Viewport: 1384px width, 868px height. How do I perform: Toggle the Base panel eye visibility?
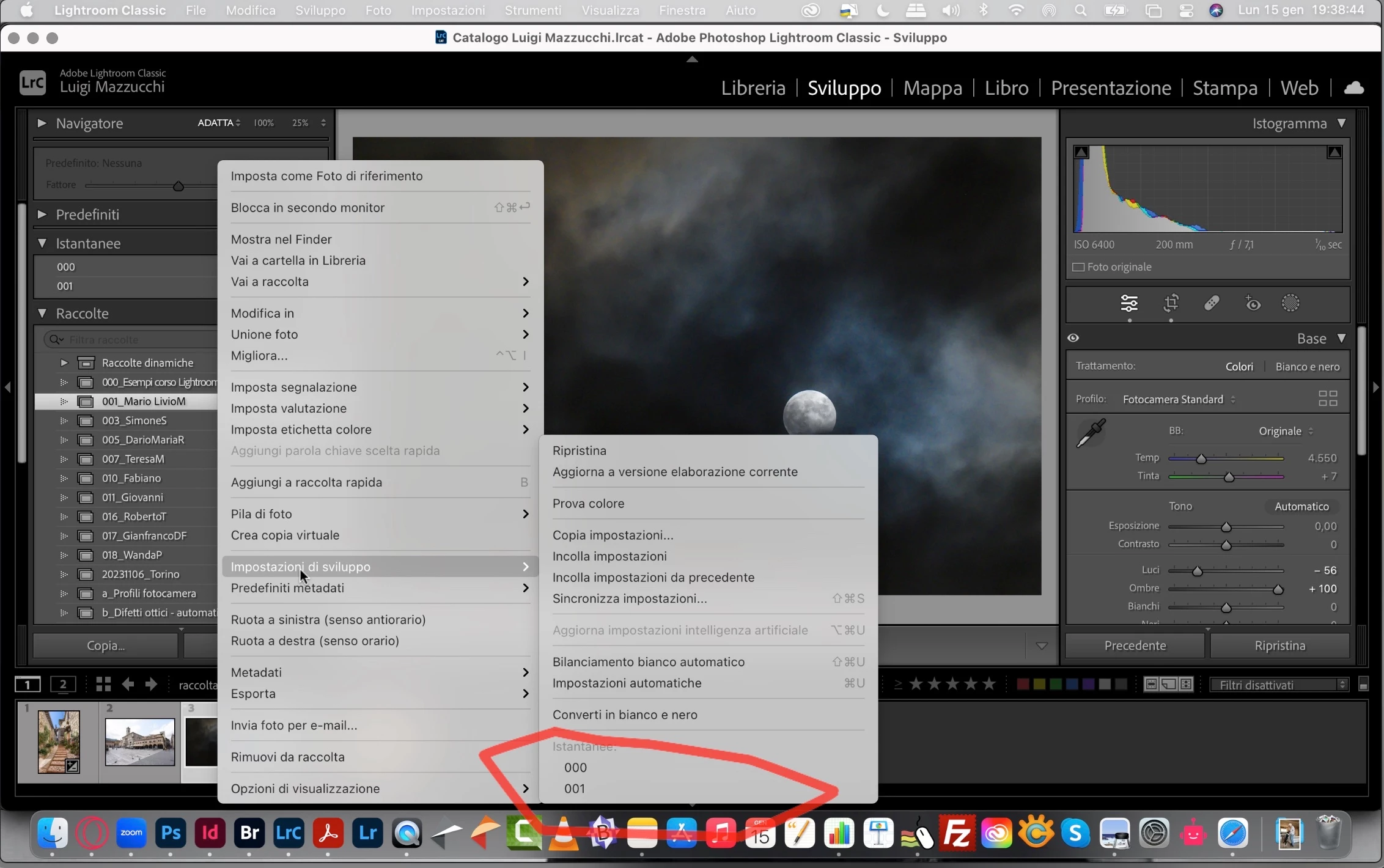tap(1073, 338)
